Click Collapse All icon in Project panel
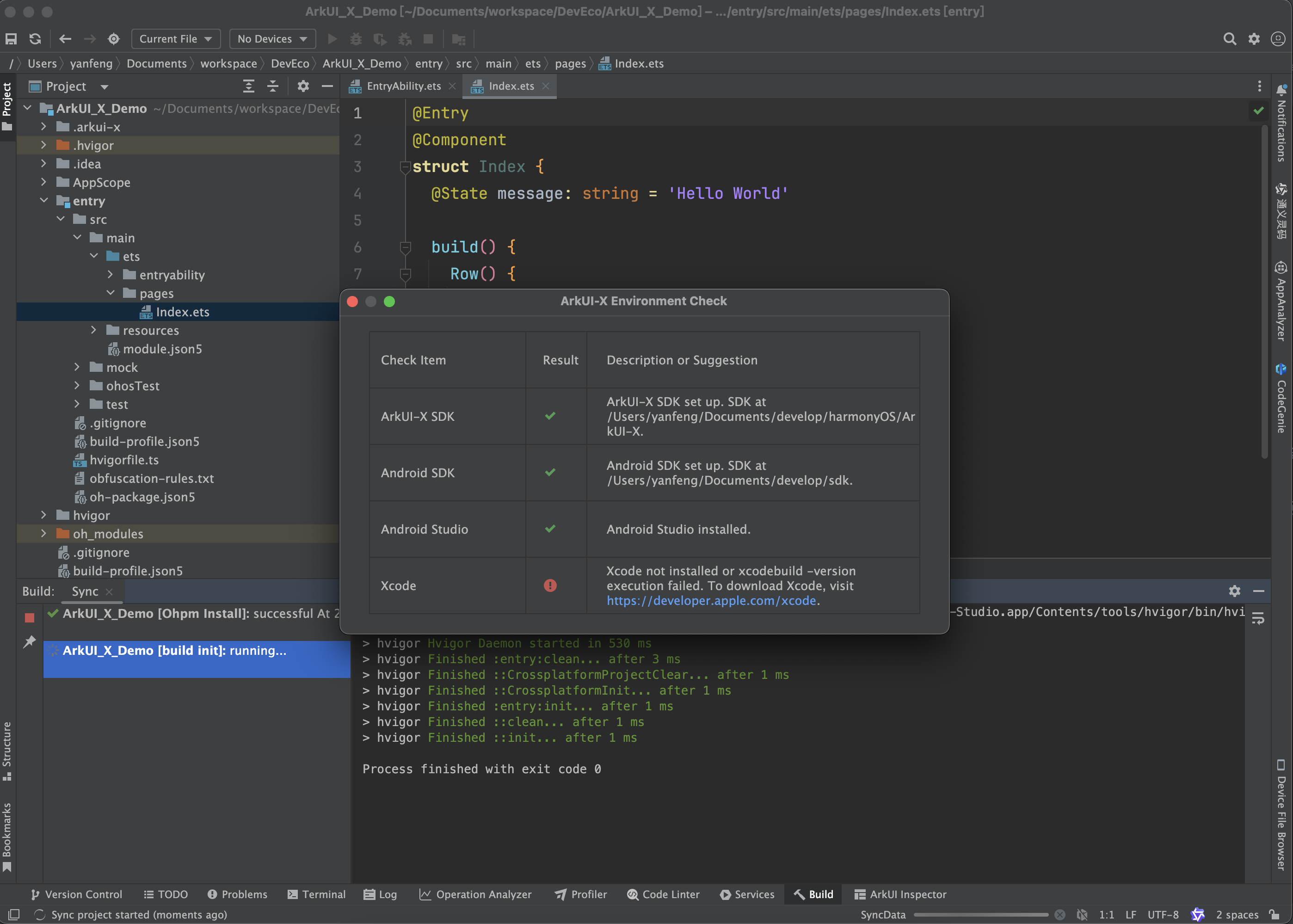 click(273, 86)
